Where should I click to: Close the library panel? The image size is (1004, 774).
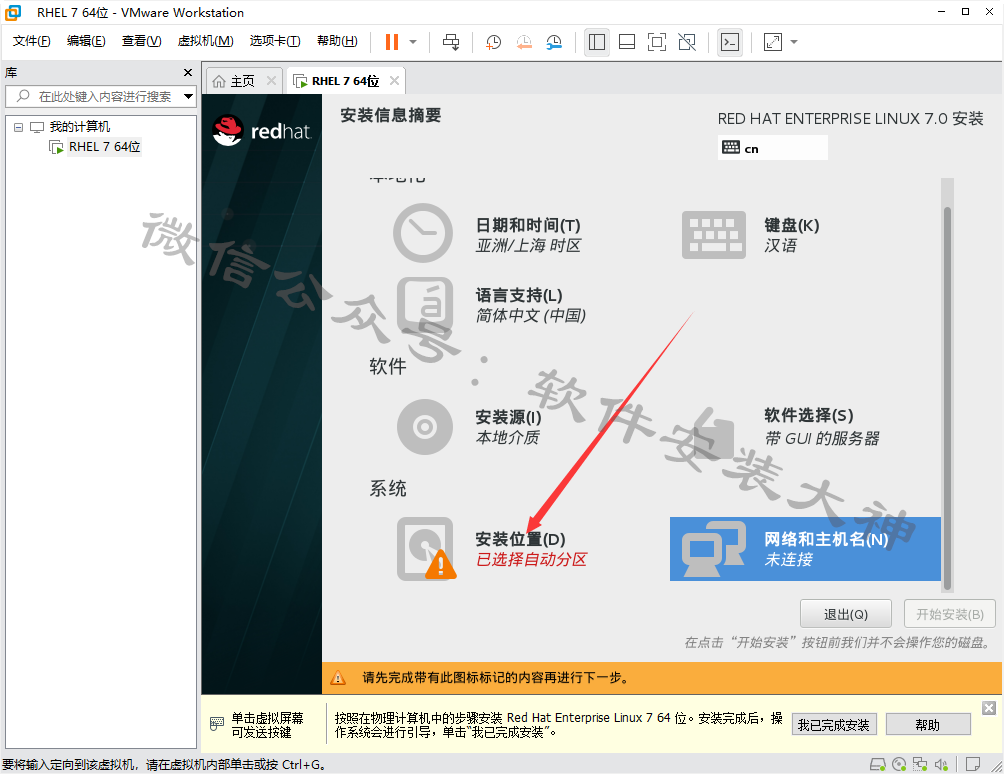(x=188, y=72)
